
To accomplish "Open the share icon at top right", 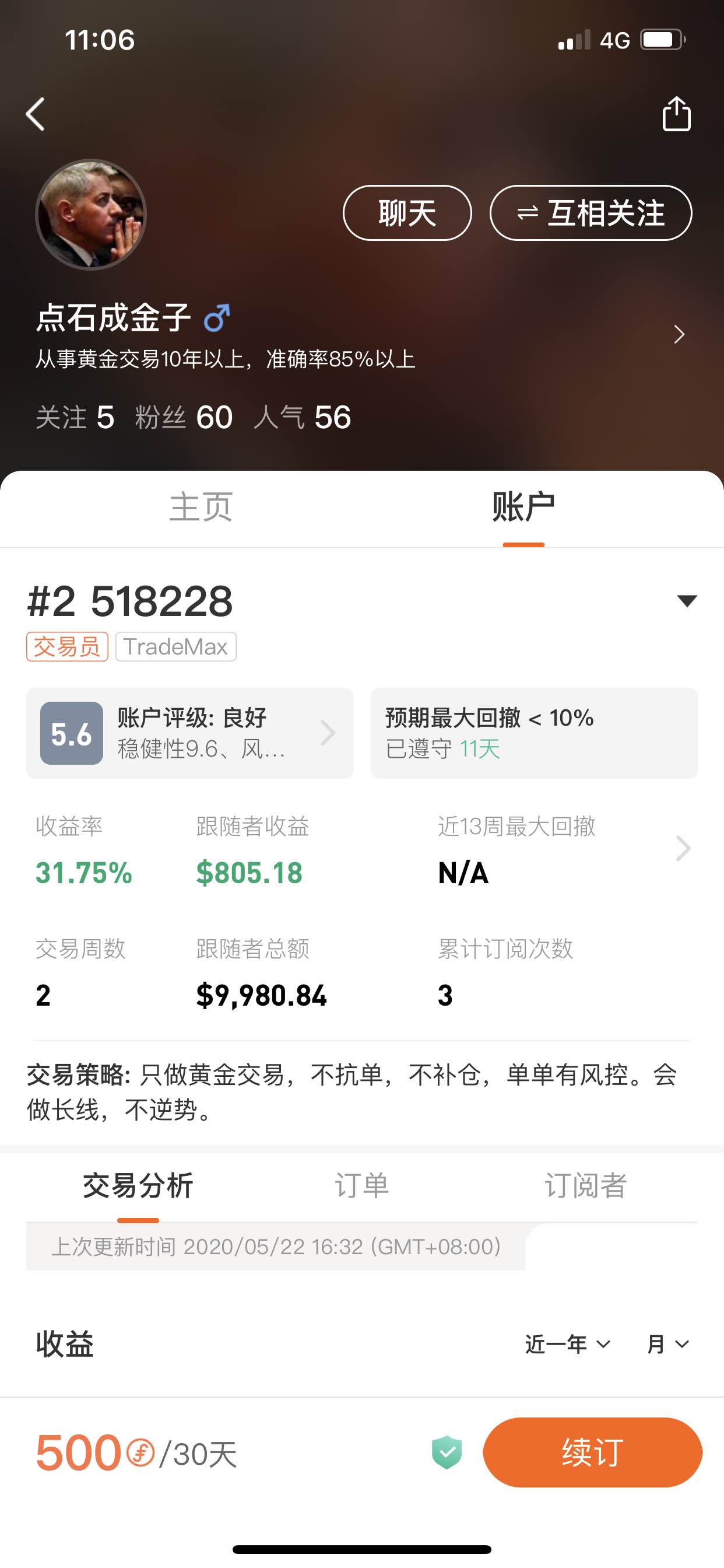I will [x=676, y=114].
